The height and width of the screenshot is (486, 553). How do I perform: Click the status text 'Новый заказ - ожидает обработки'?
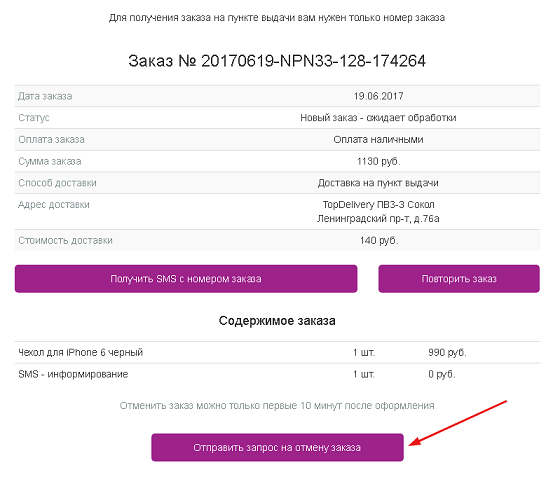click(x=378, y=117)
